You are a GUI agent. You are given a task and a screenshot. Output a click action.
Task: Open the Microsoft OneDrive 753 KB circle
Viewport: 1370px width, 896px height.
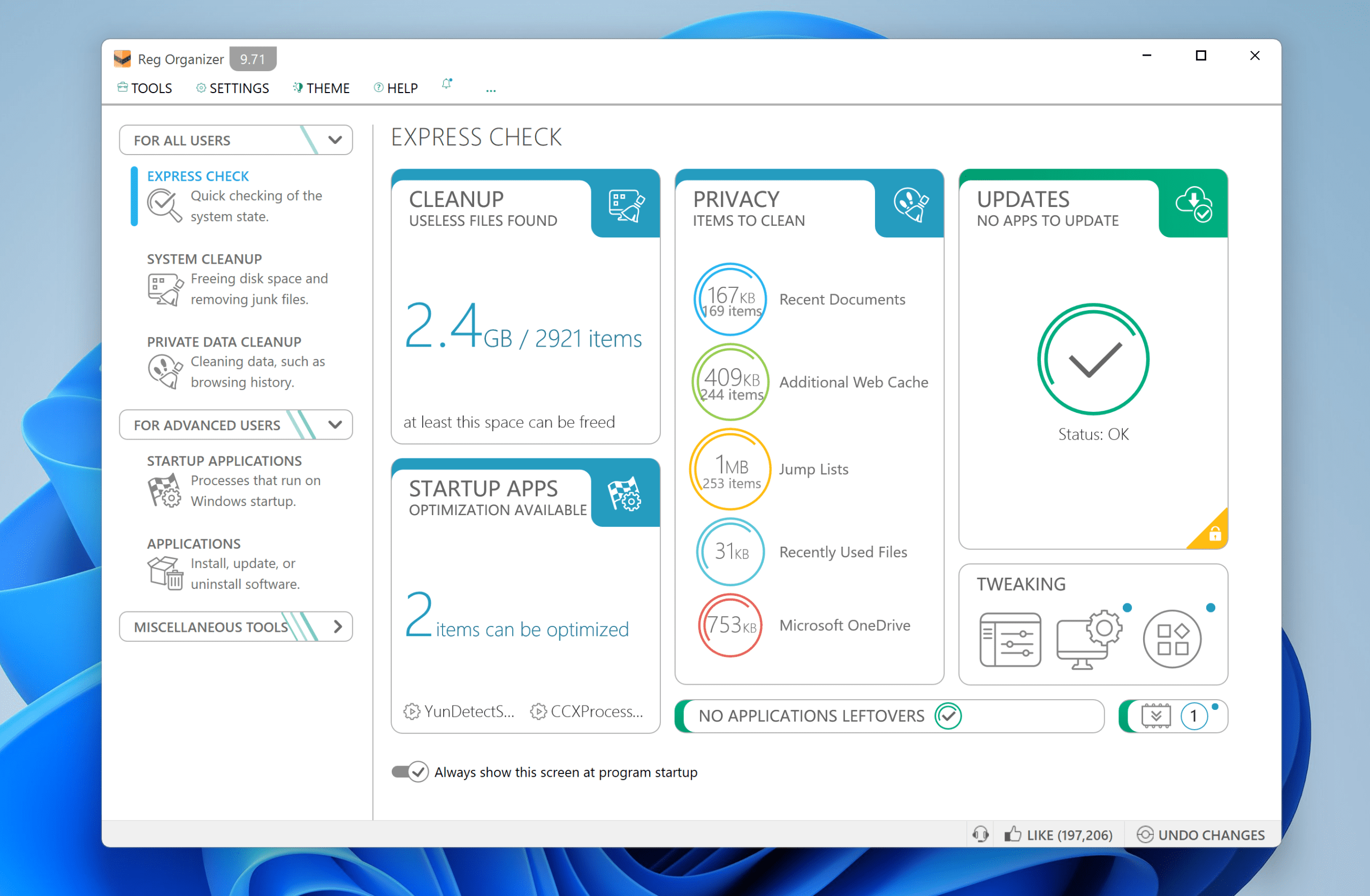pyautogui.click(x=730, y=625)
